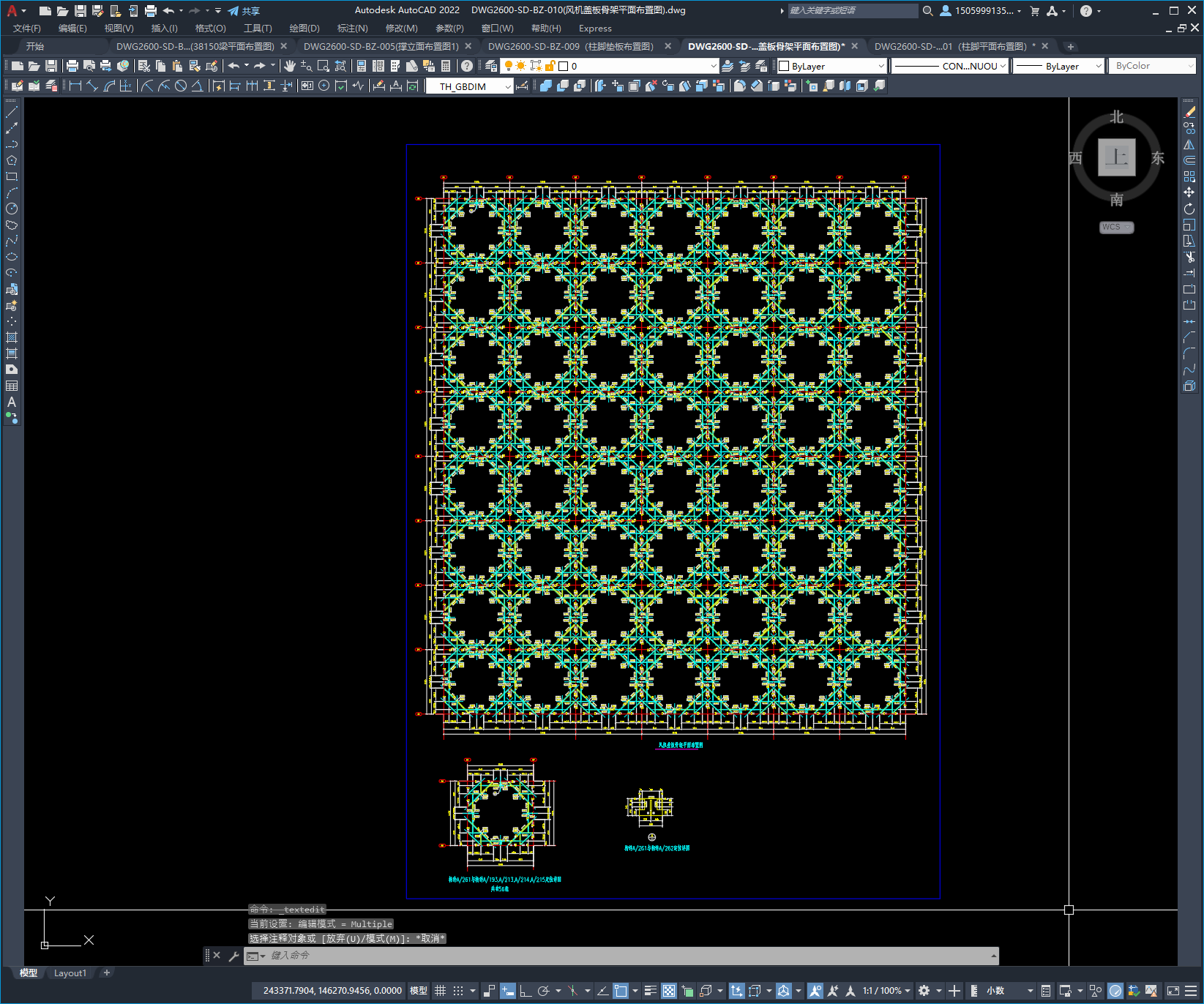
Task: Open the TH_GBDIM dimension style dropdown
Action: 469,86
